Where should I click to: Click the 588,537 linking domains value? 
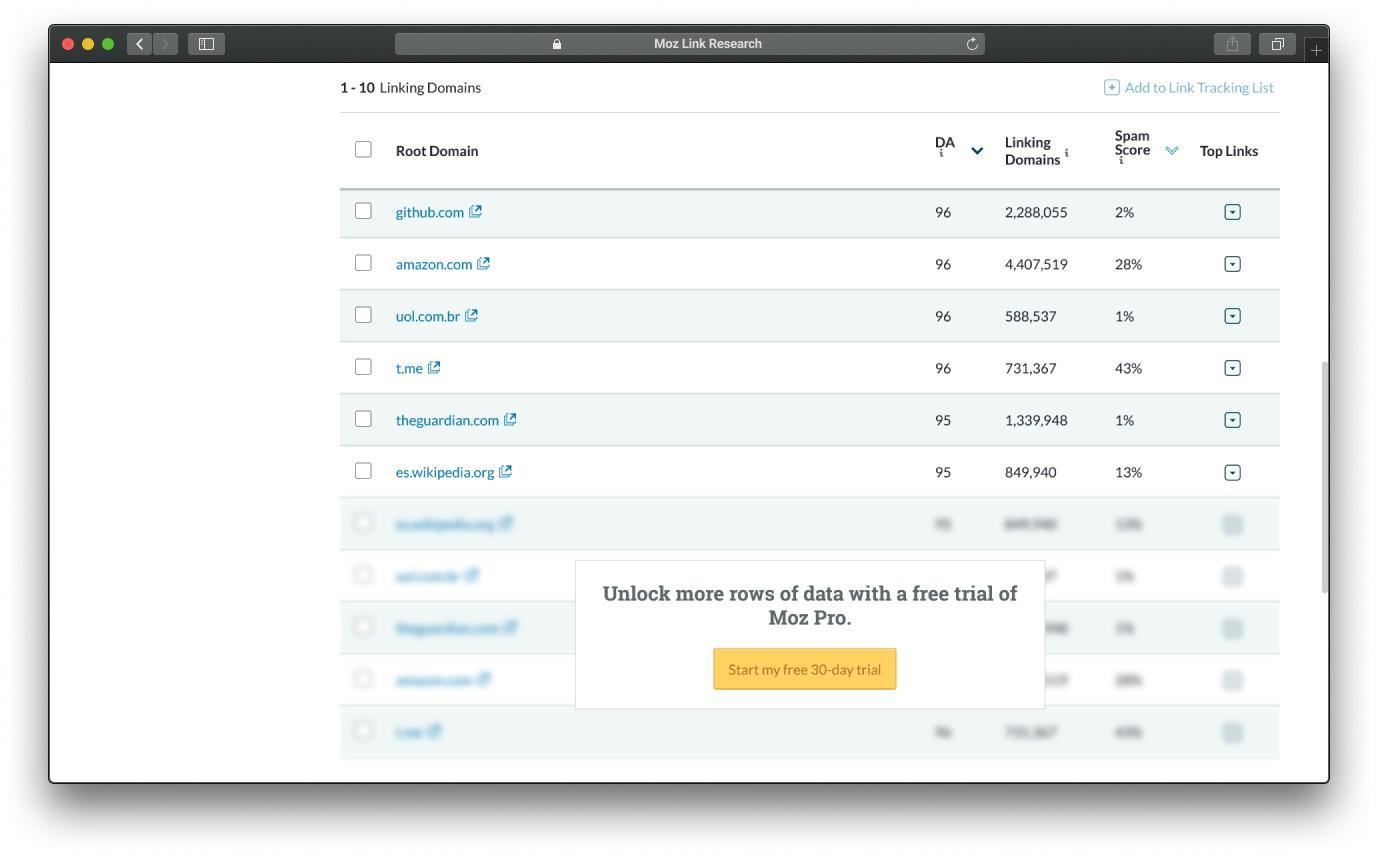tap(1030, 316)
